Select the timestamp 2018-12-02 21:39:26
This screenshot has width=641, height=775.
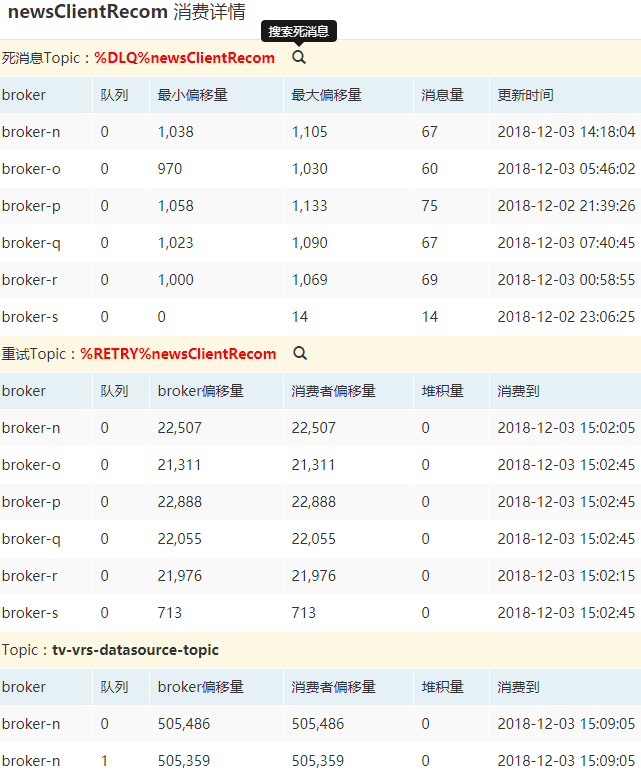click(x=566, y=206)
